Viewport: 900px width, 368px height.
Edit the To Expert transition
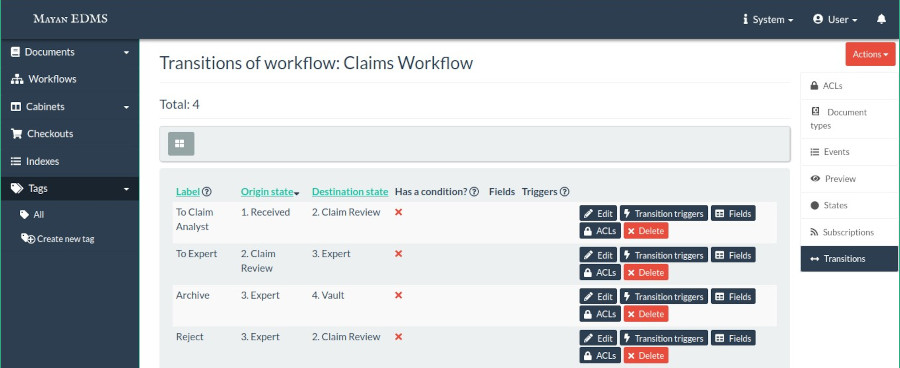click(x=598, y=255)
